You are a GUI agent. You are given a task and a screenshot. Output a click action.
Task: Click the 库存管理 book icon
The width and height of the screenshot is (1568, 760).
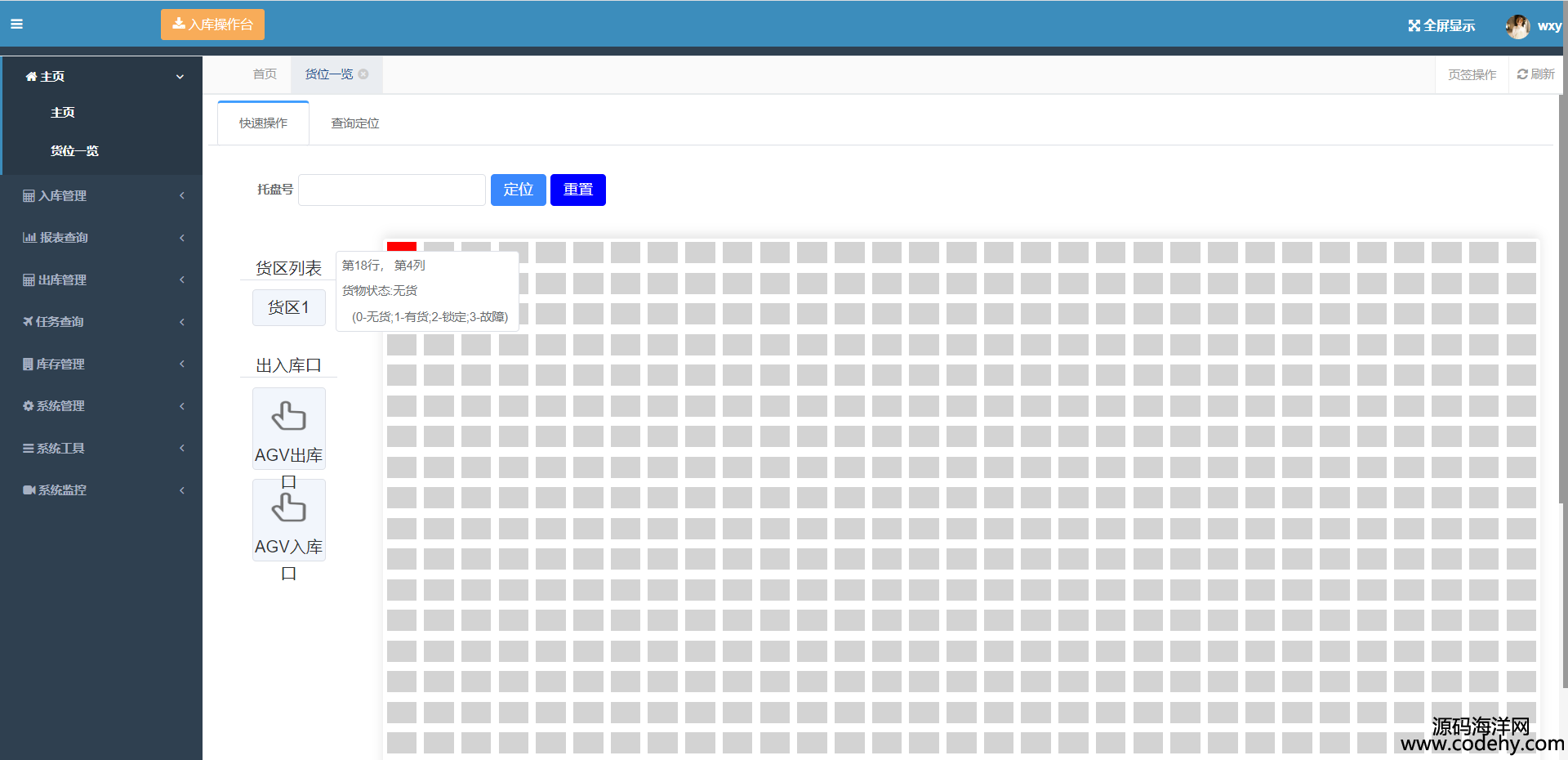click(28, 364)
